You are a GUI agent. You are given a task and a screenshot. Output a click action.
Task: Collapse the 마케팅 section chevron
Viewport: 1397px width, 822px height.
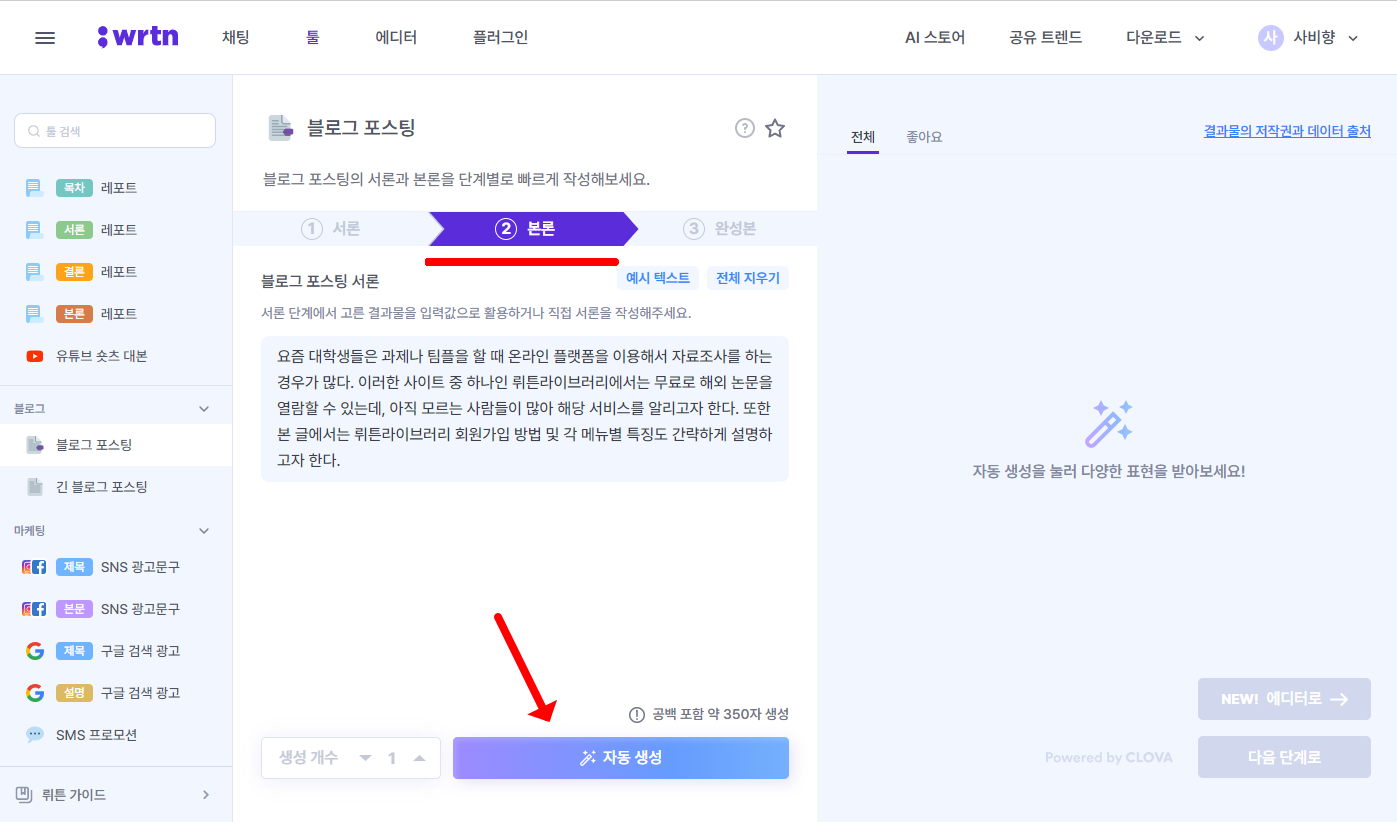tap(204, 530)
